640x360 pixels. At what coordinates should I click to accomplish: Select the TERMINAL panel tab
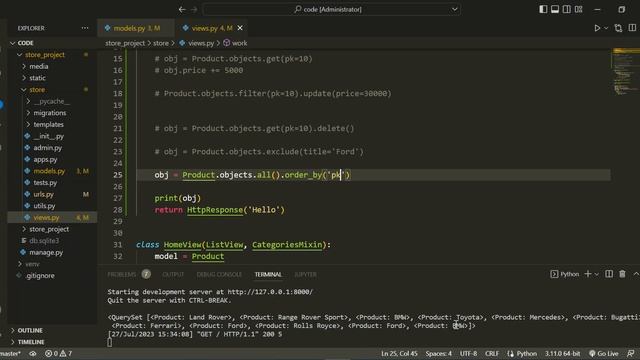[268, 274]
